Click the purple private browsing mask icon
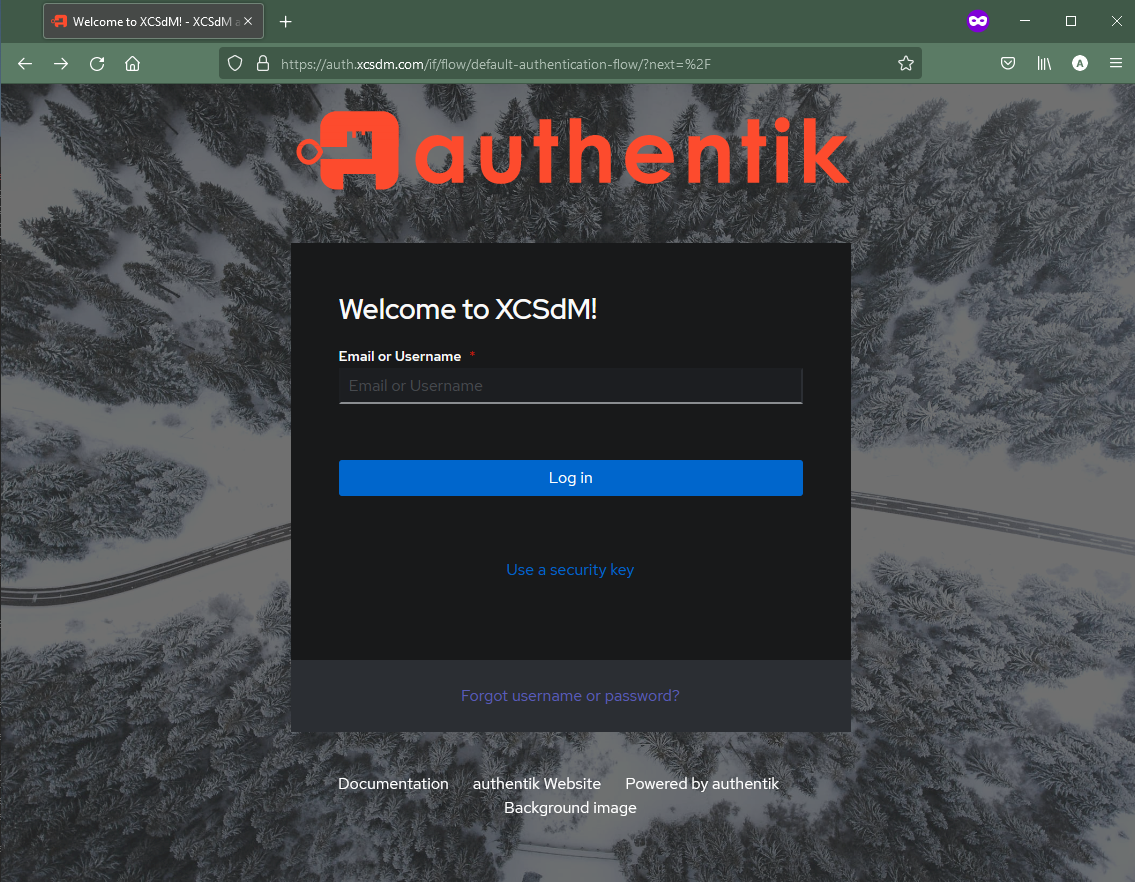 tap(978, 21)
